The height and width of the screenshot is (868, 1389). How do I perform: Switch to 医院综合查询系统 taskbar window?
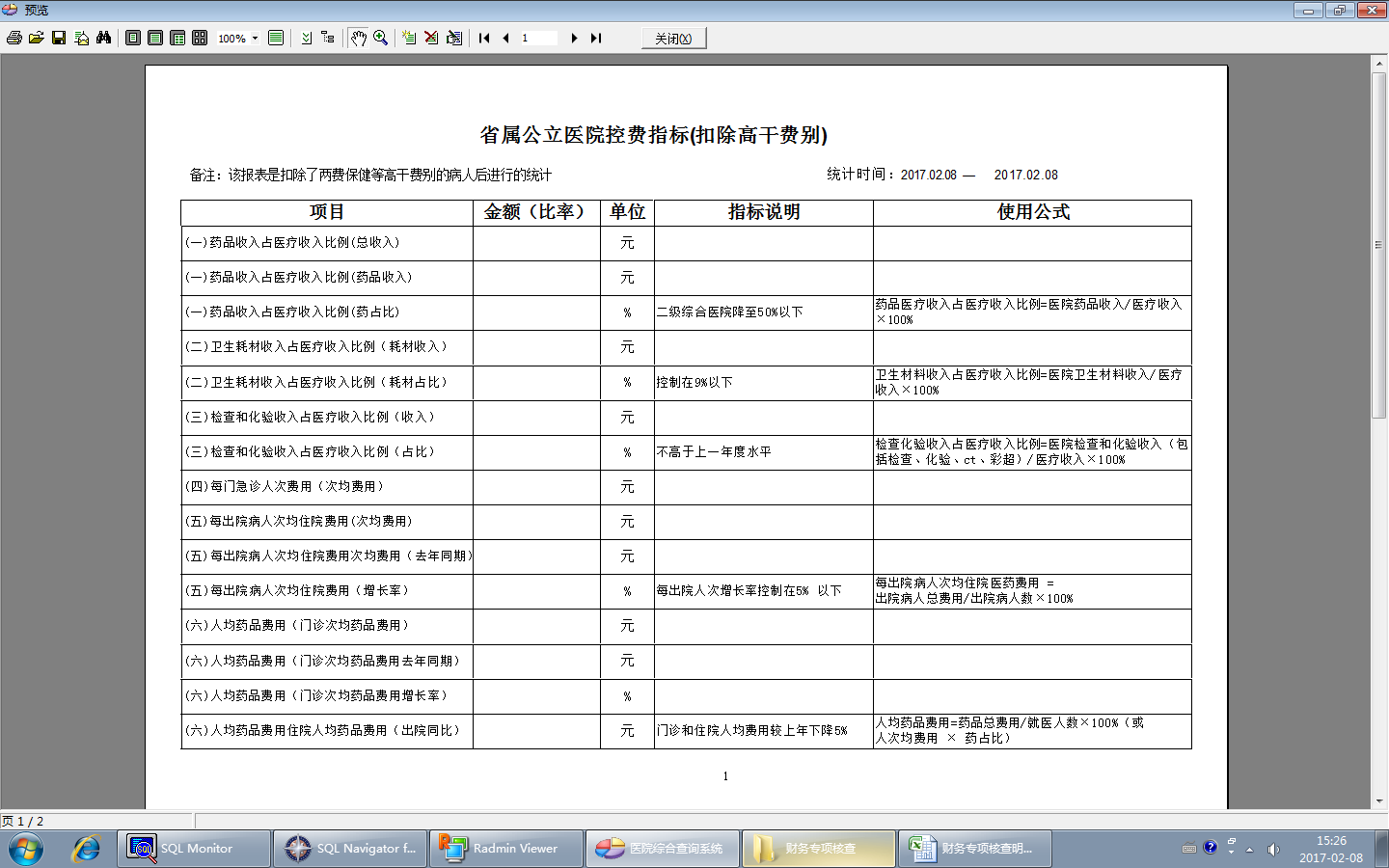663,849
